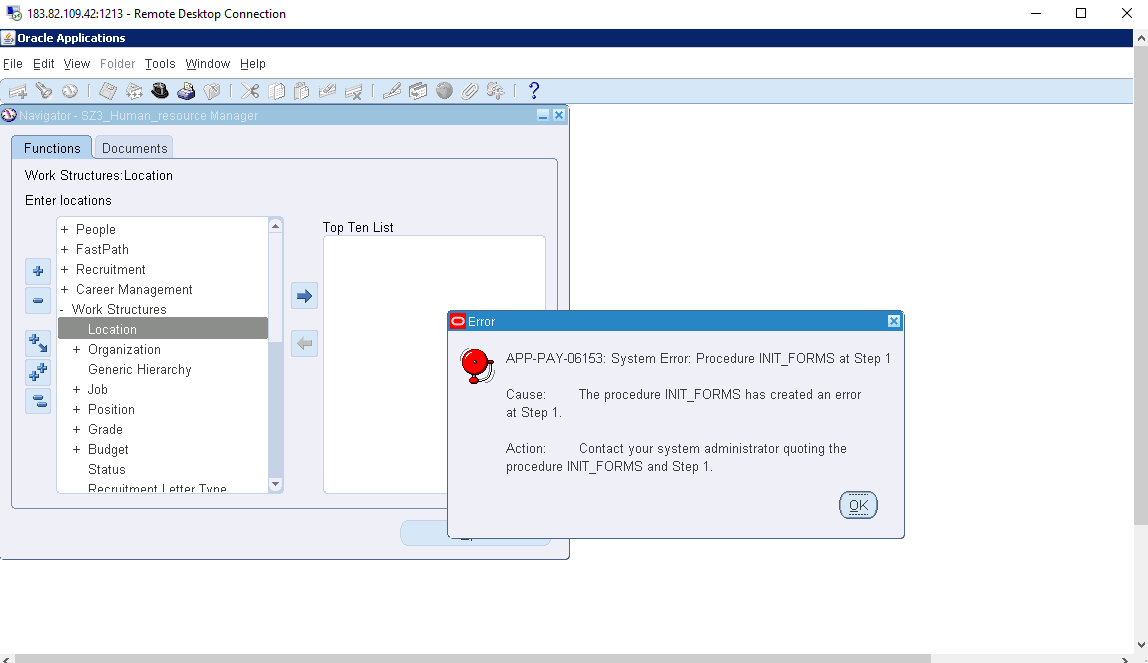The image size is (1148, 663).
Task: Click the Print toolbar icon
Action: (x=186, y=91)
